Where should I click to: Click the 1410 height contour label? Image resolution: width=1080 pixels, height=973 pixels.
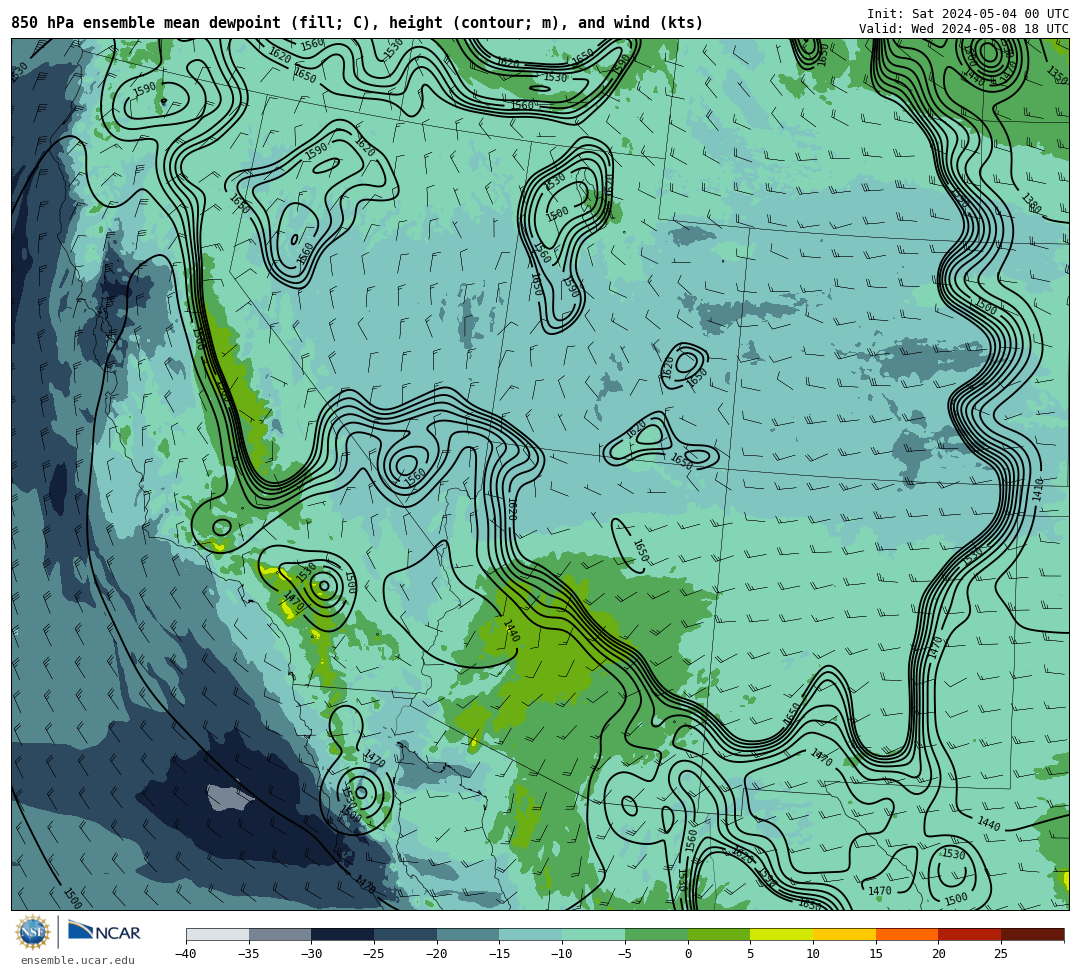pos(1038,489)
